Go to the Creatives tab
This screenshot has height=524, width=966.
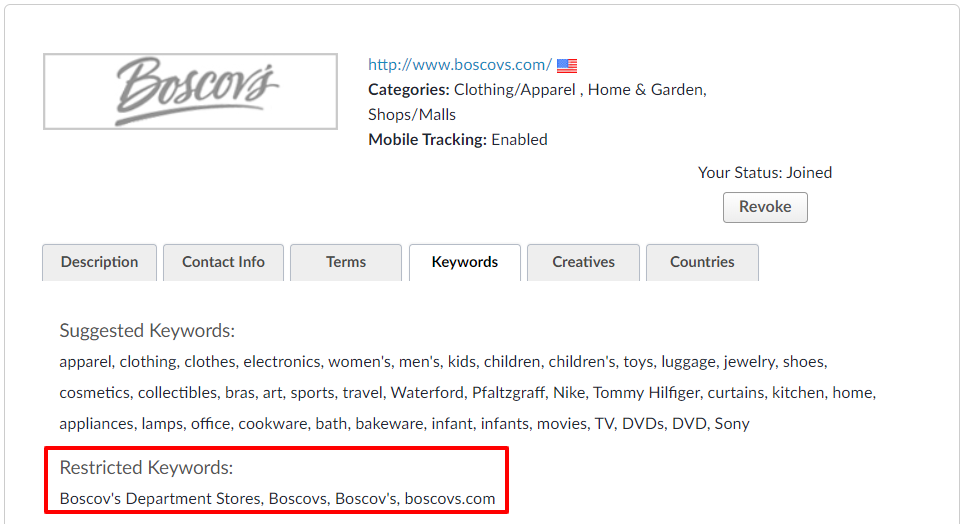(583, 262)
